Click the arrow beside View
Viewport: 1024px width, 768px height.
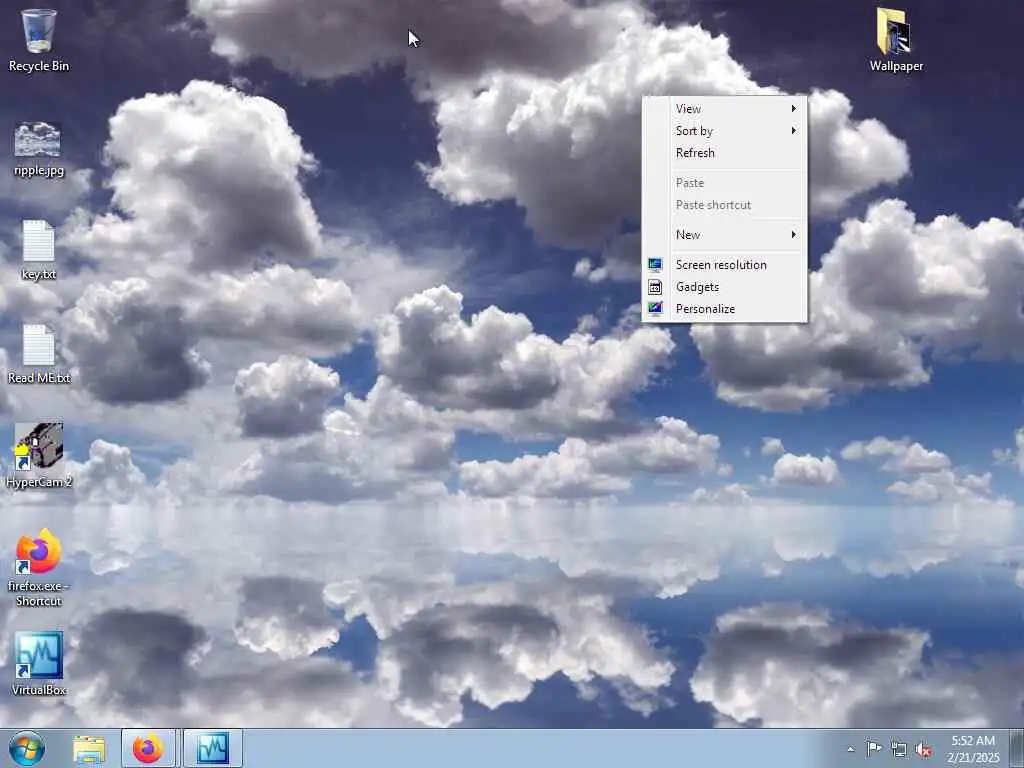(x=793, y=108)
